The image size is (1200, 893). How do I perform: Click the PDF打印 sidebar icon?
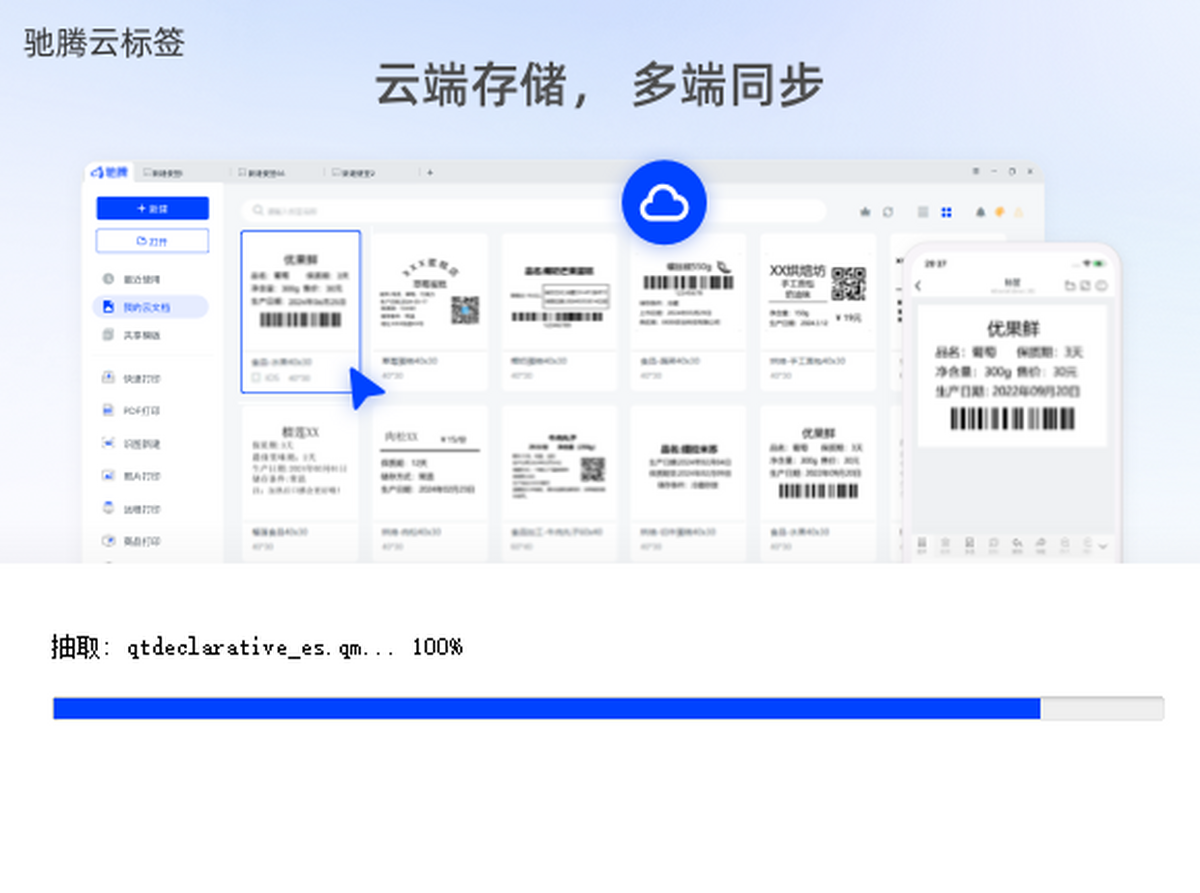pyautogui.click(x=109, y=410)
